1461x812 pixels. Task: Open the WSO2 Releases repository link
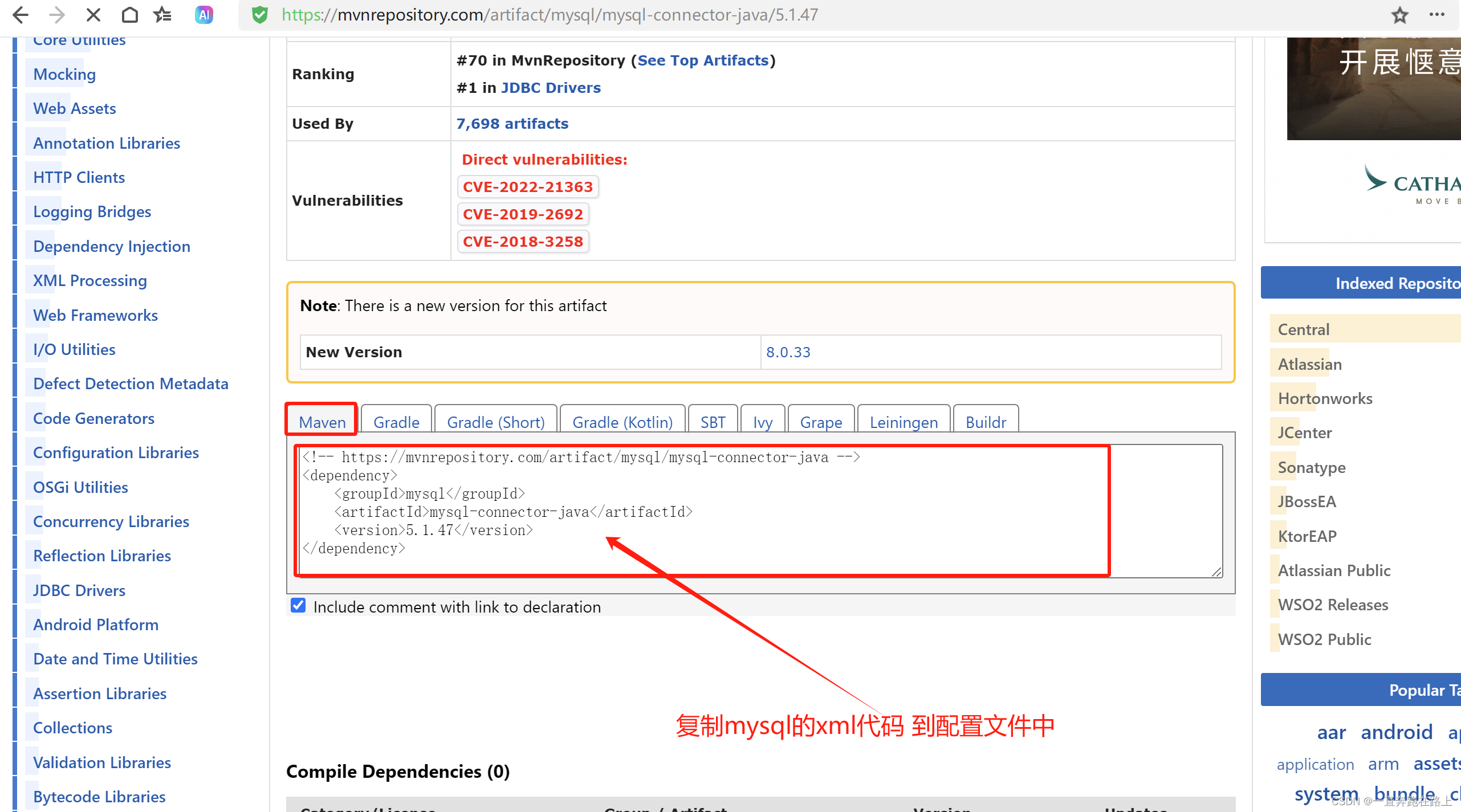pos(1333,605)
